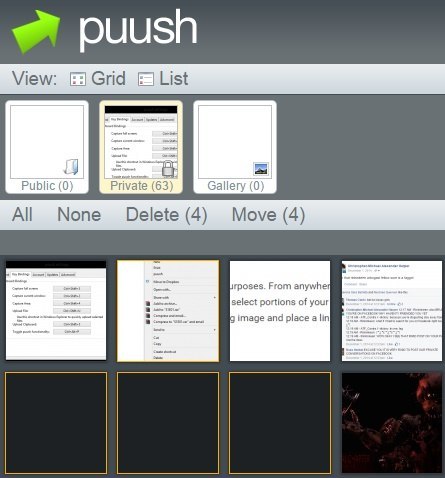Open the Private (63) pool
The image size is (445, 478).
point(141,147)
